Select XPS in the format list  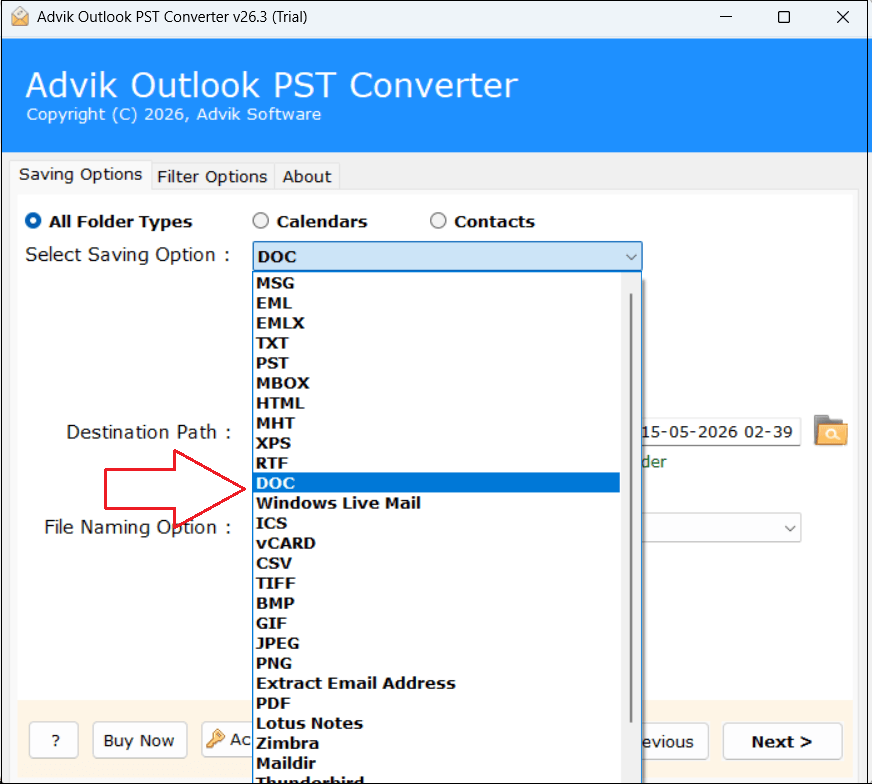(437, 443)
